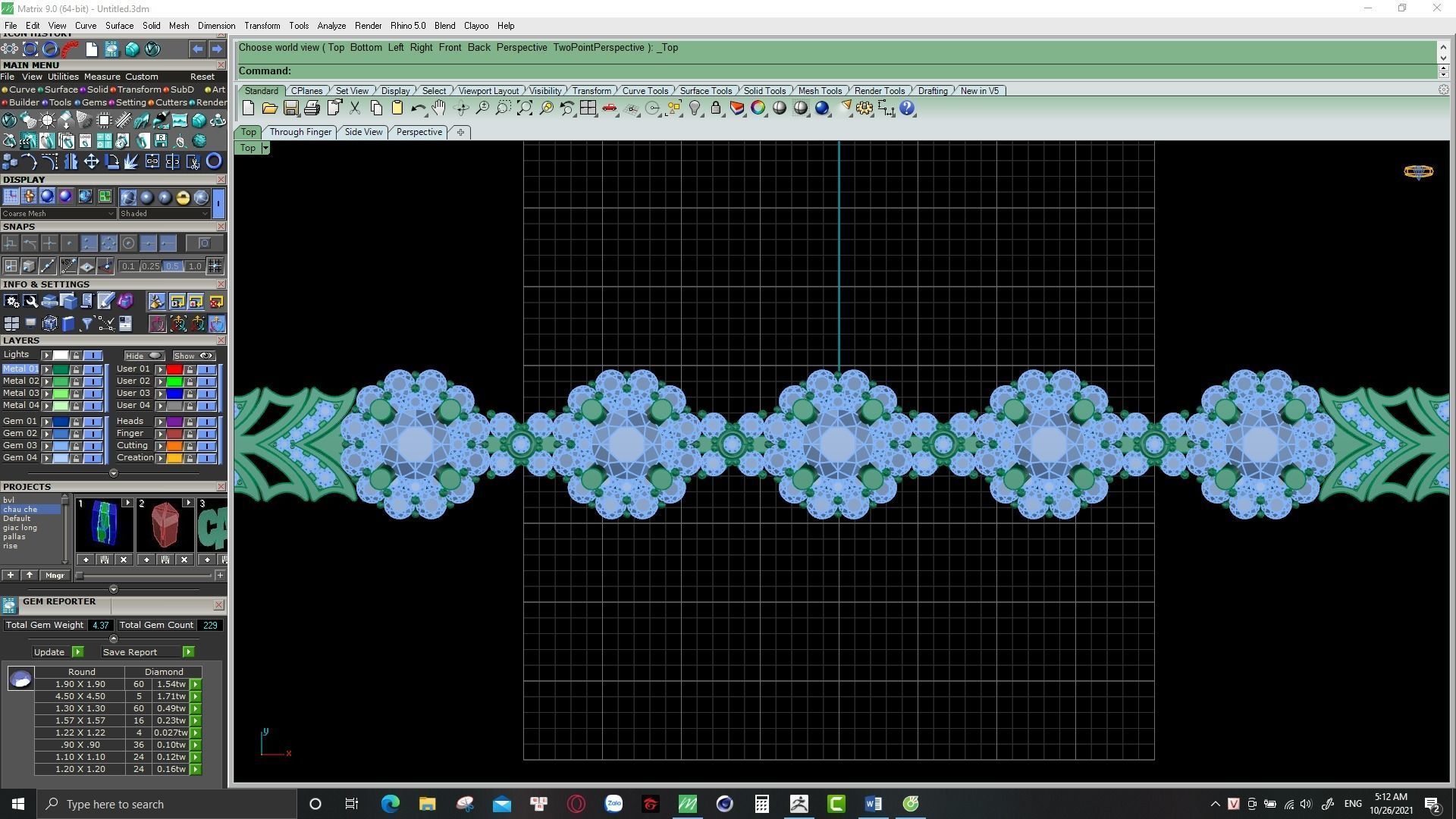Open the Curve menu in the menu bar
This screenshot has height=819, width=1456.
coord(85,26)
